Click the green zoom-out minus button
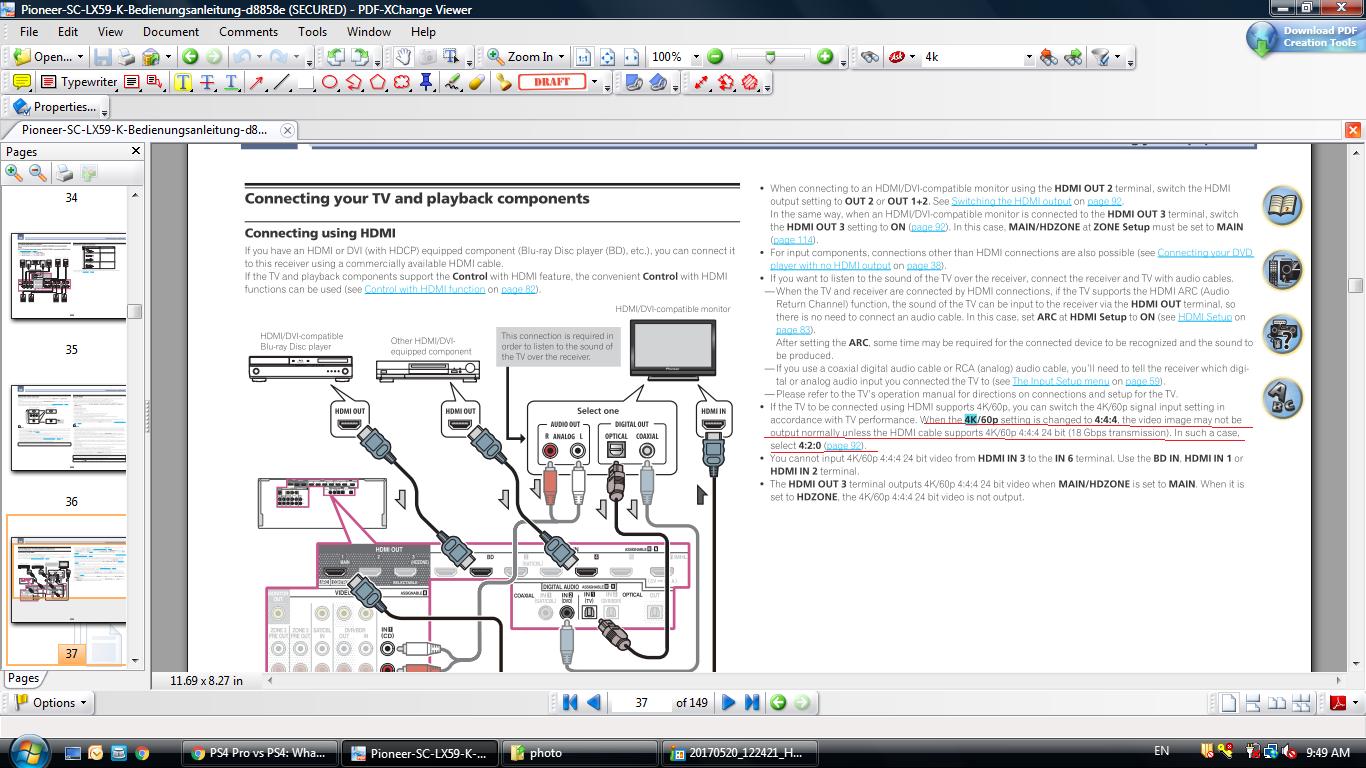Screen dimensions: 1366x768 (x=715, y=57)
